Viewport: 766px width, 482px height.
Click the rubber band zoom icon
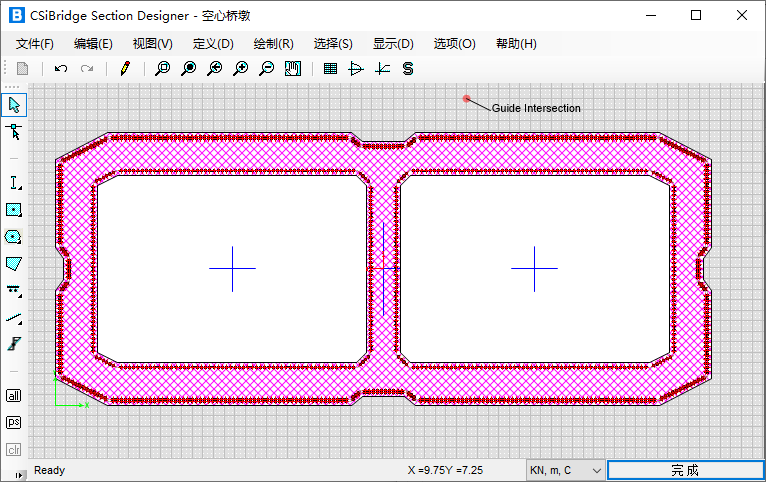click(x=162, y=69)
